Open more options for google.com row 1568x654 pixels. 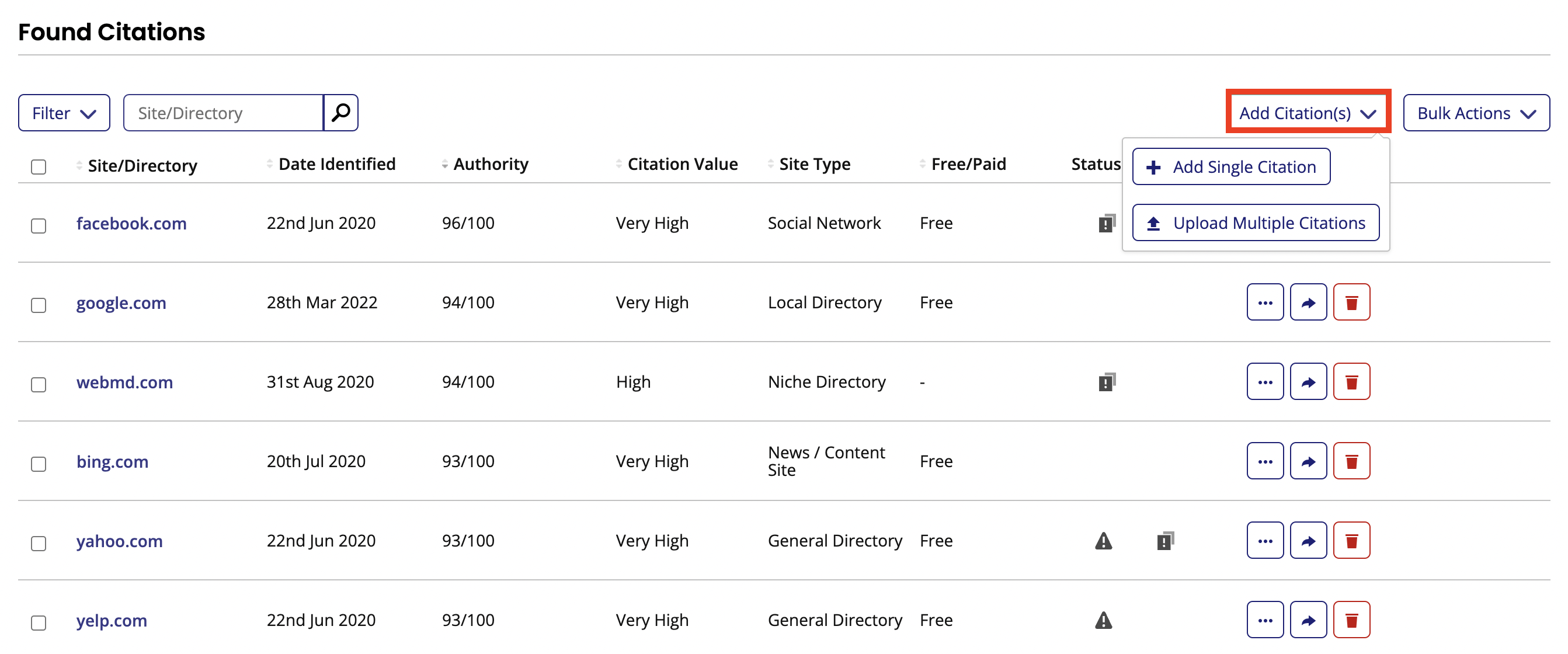[1265, 302]
